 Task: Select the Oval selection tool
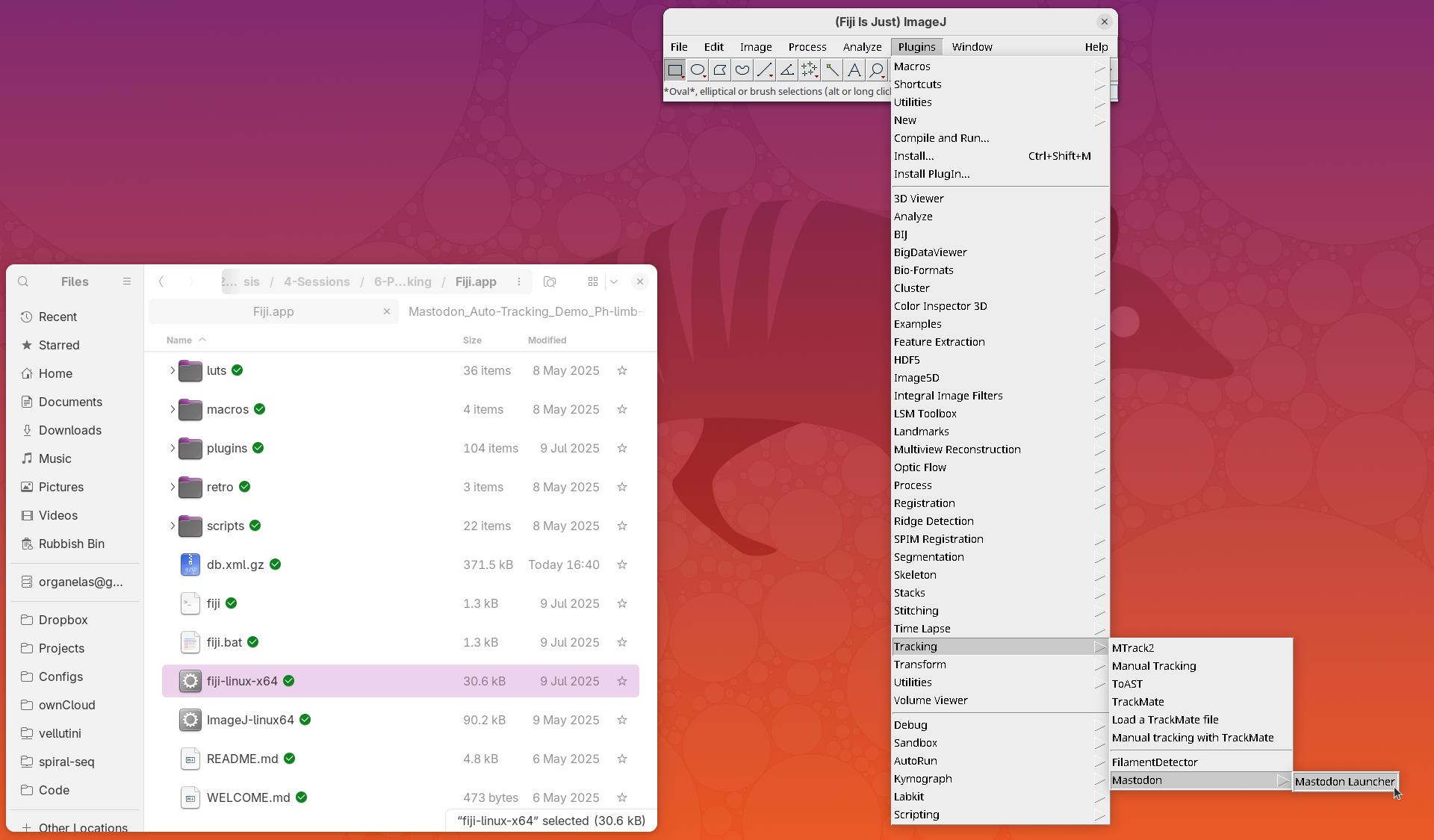point(698,70)
